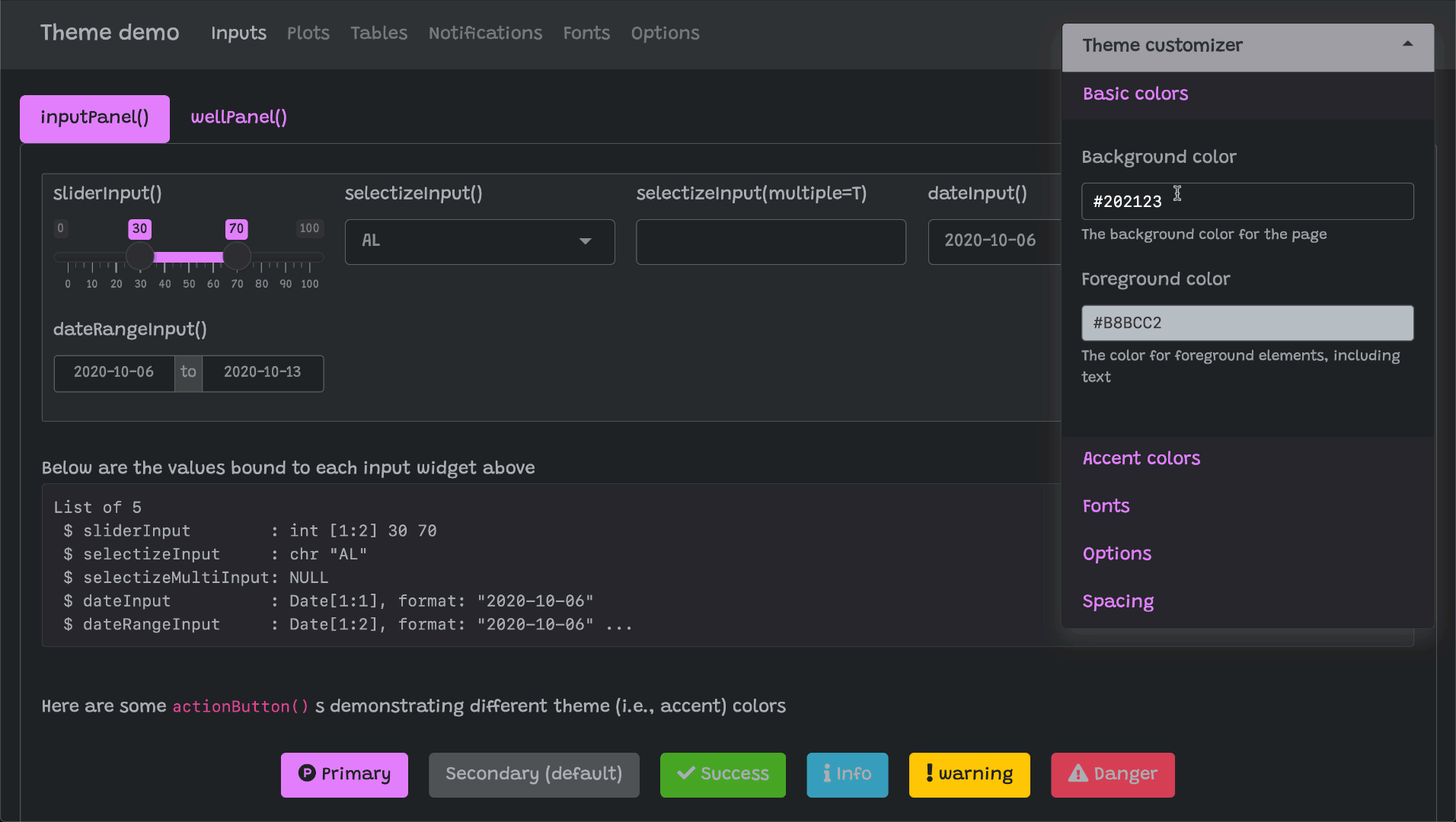Click the Primary button's P icon

(307, 773)
